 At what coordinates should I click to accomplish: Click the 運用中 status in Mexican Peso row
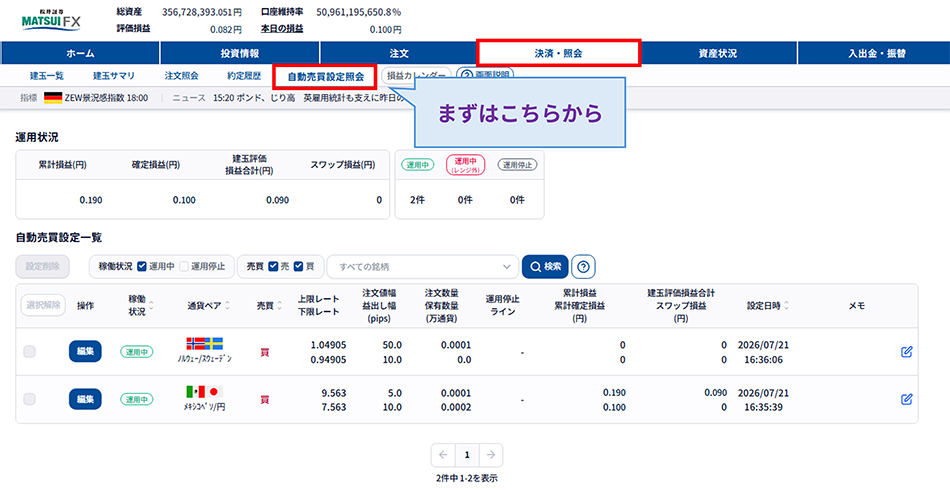pyautogui.click(x=136, y=399)
